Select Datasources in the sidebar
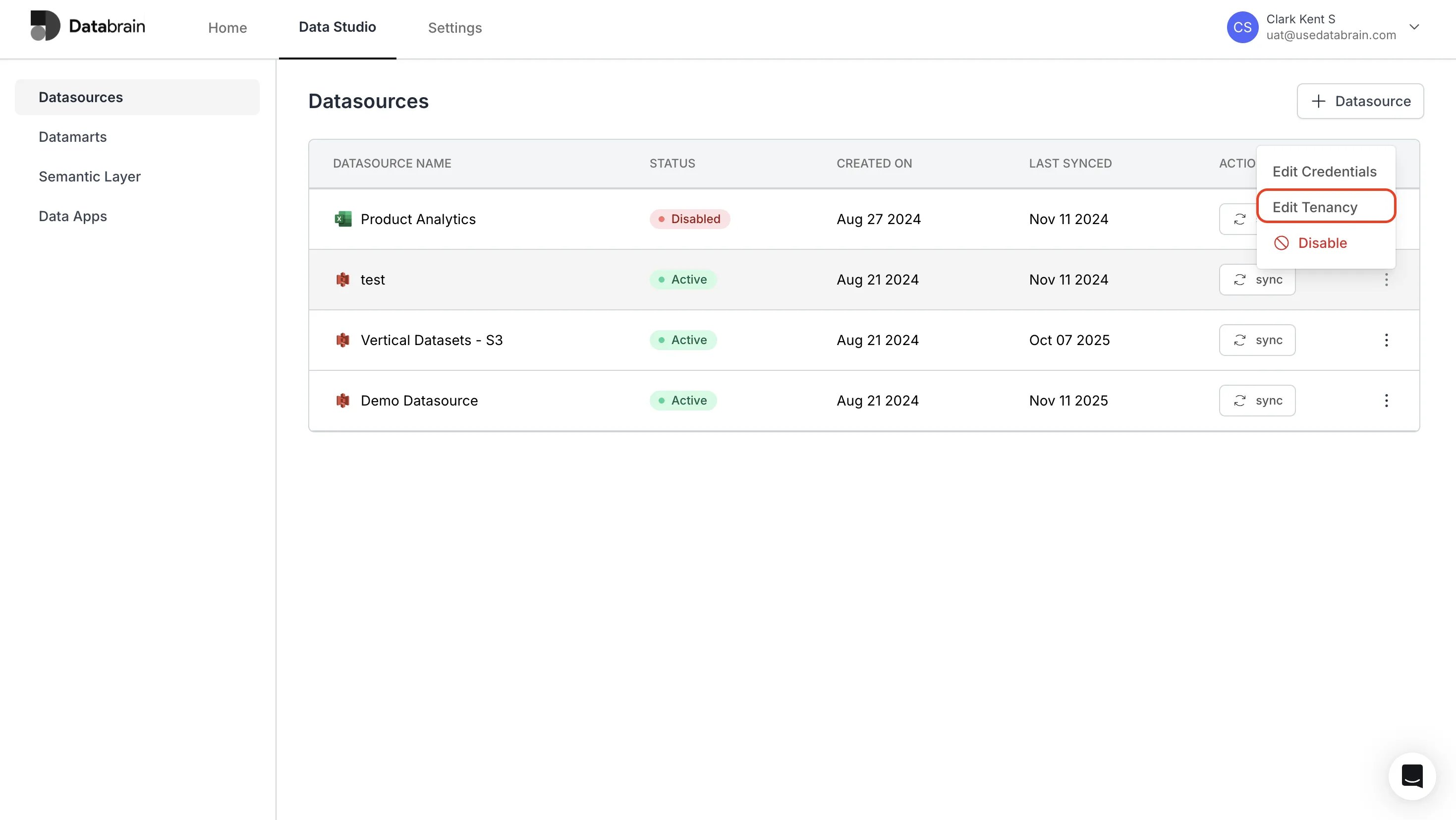Screen dimensions: 1456x820 (x=137, y=97)
